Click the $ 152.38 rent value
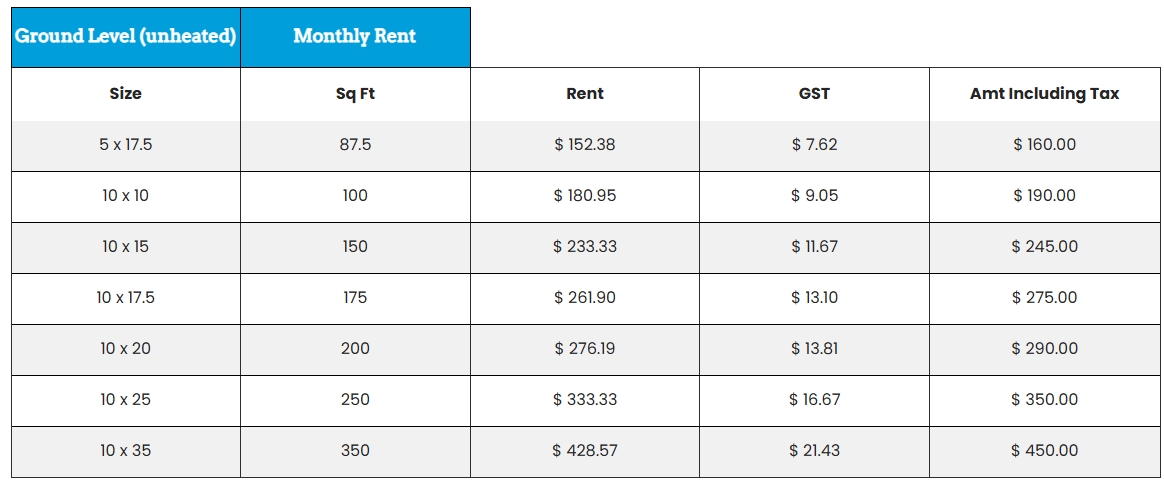 pyautogui.click(x=584, y=145)
